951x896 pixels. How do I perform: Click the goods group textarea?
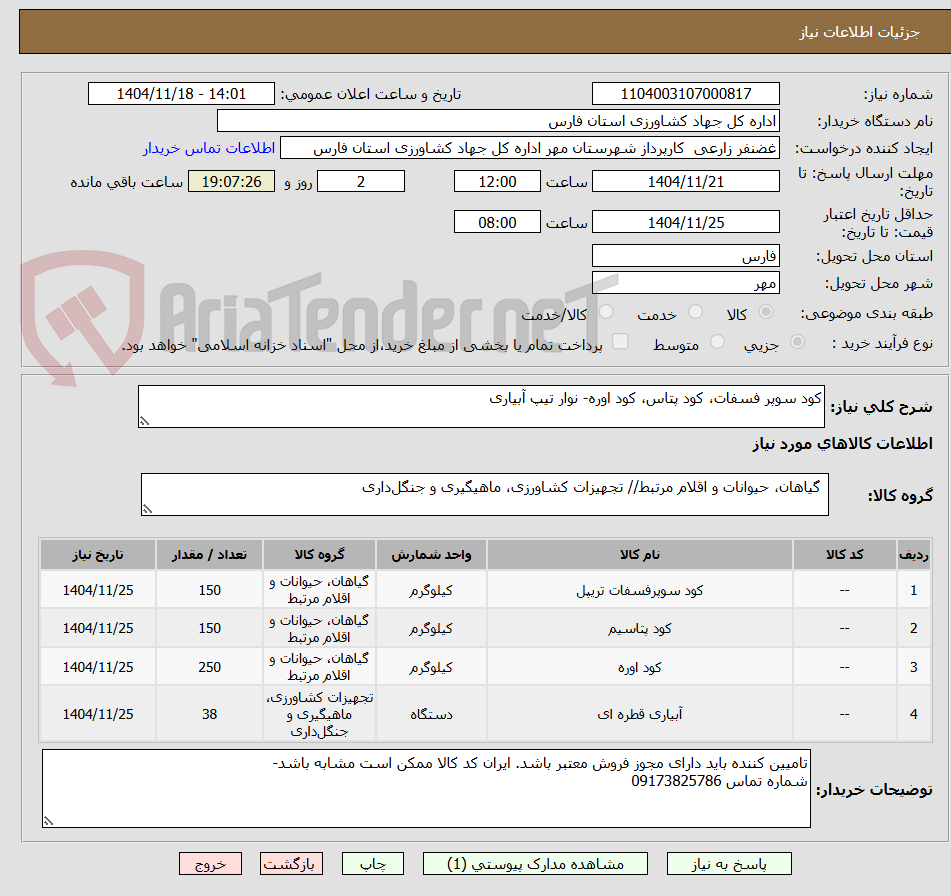tap(485, 494)
